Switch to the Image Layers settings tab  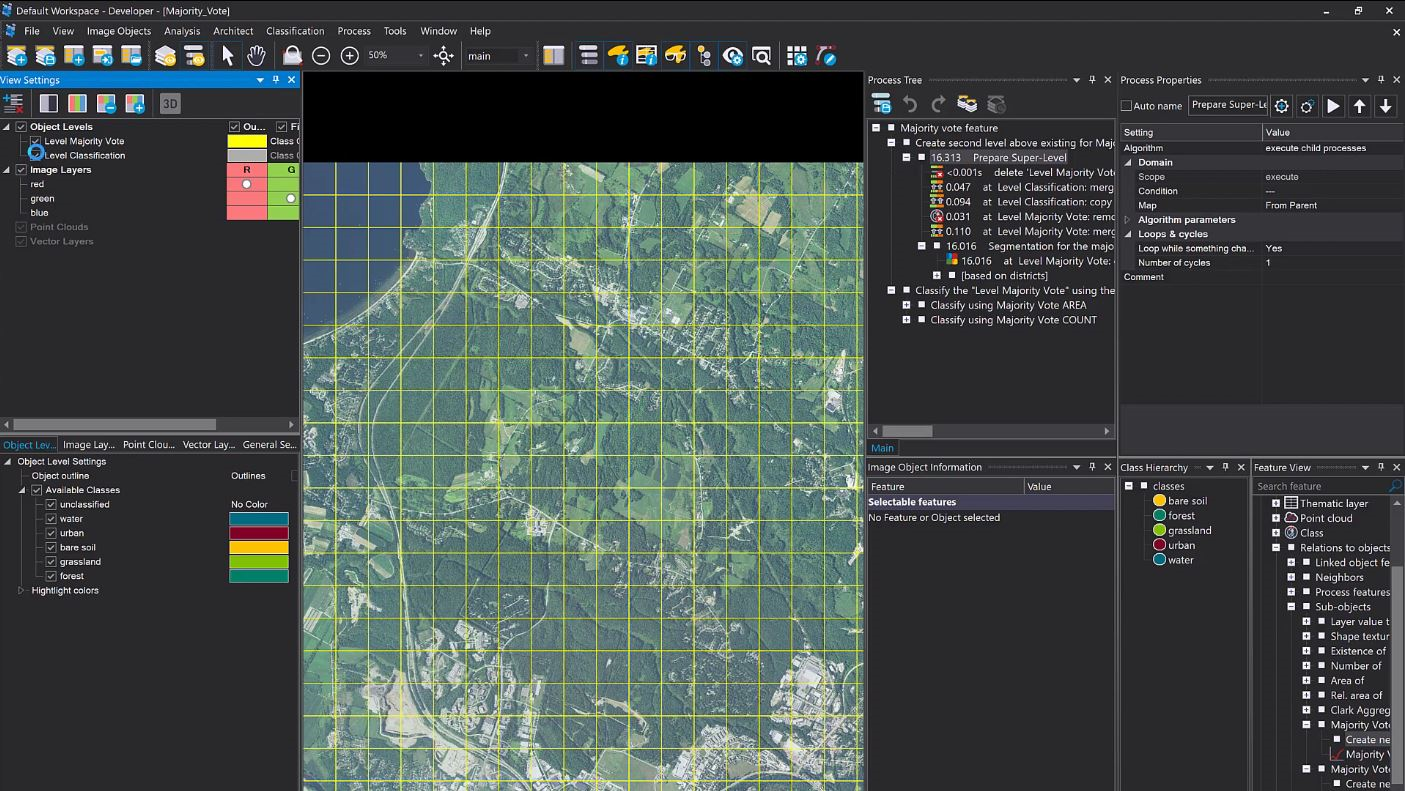pyautogui.click(x=88, y=444)
